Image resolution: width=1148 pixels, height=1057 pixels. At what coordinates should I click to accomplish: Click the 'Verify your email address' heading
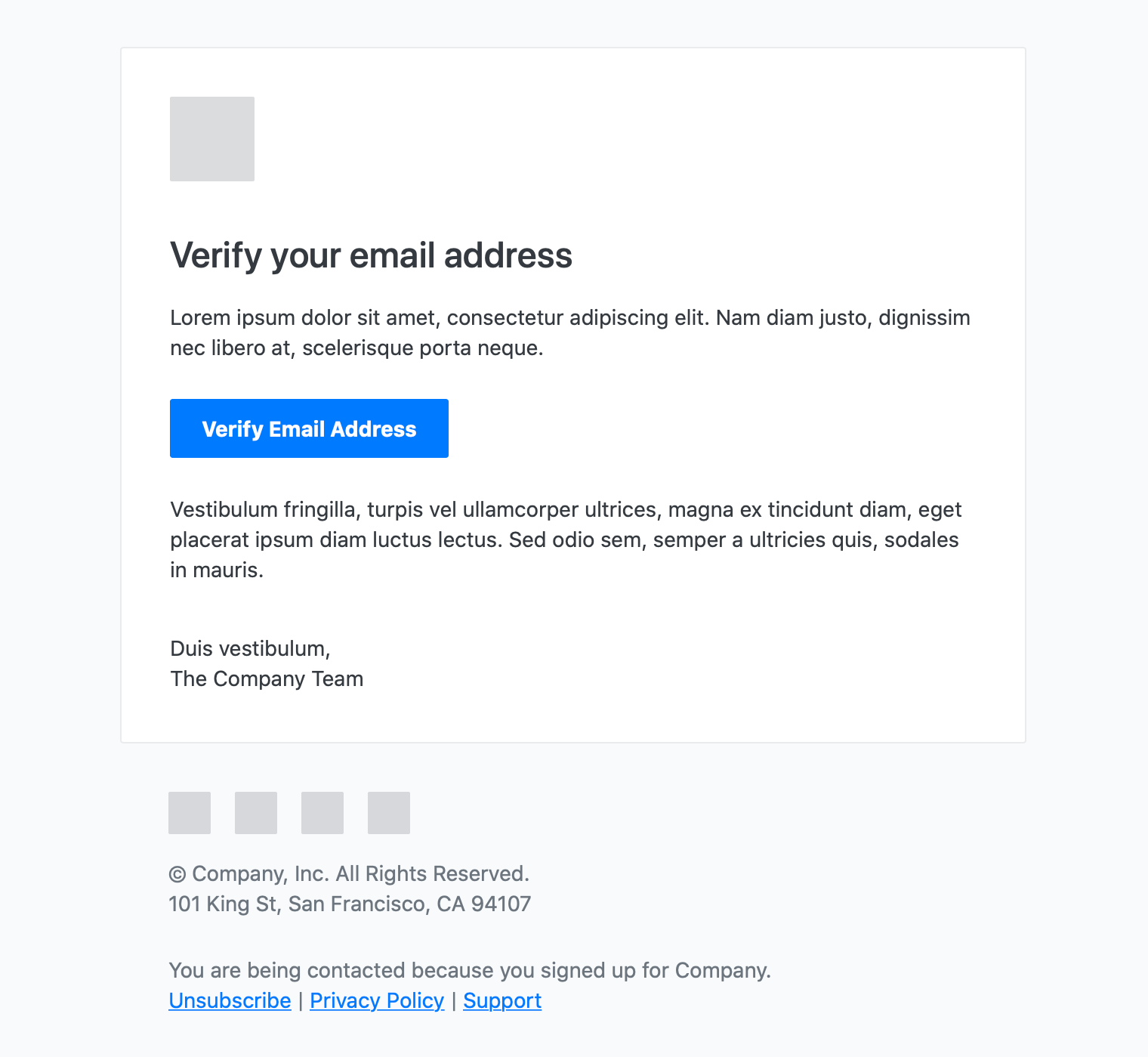coord(371,255)
